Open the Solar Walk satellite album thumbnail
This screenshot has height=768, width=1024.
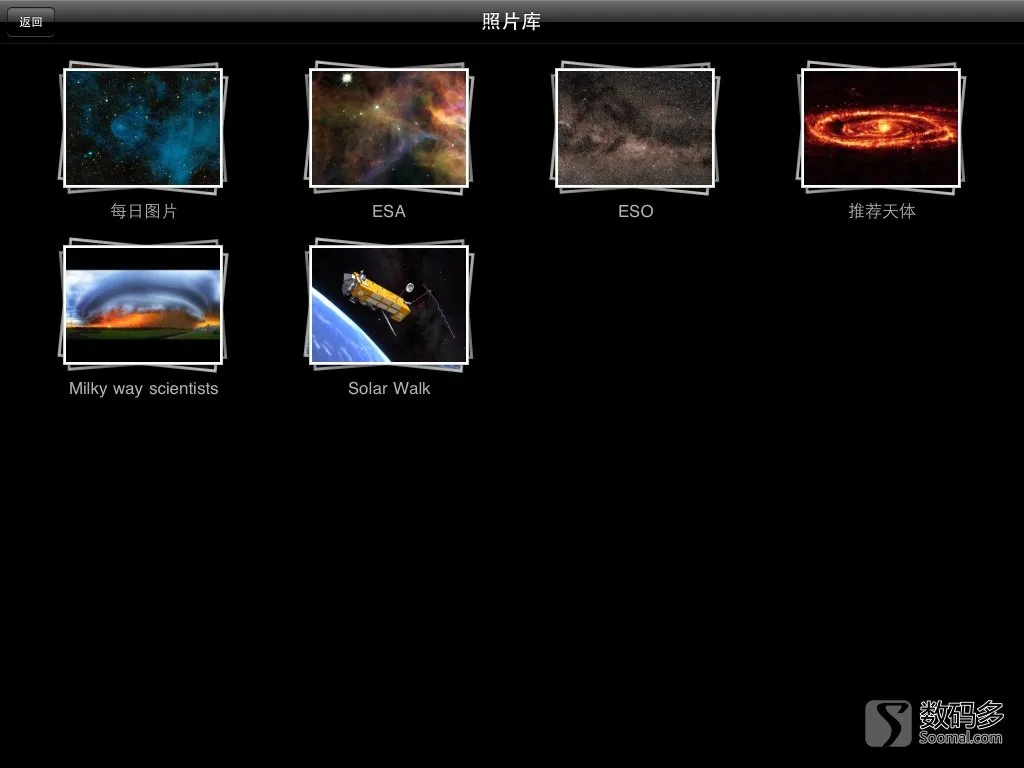(x=389, y=305)
